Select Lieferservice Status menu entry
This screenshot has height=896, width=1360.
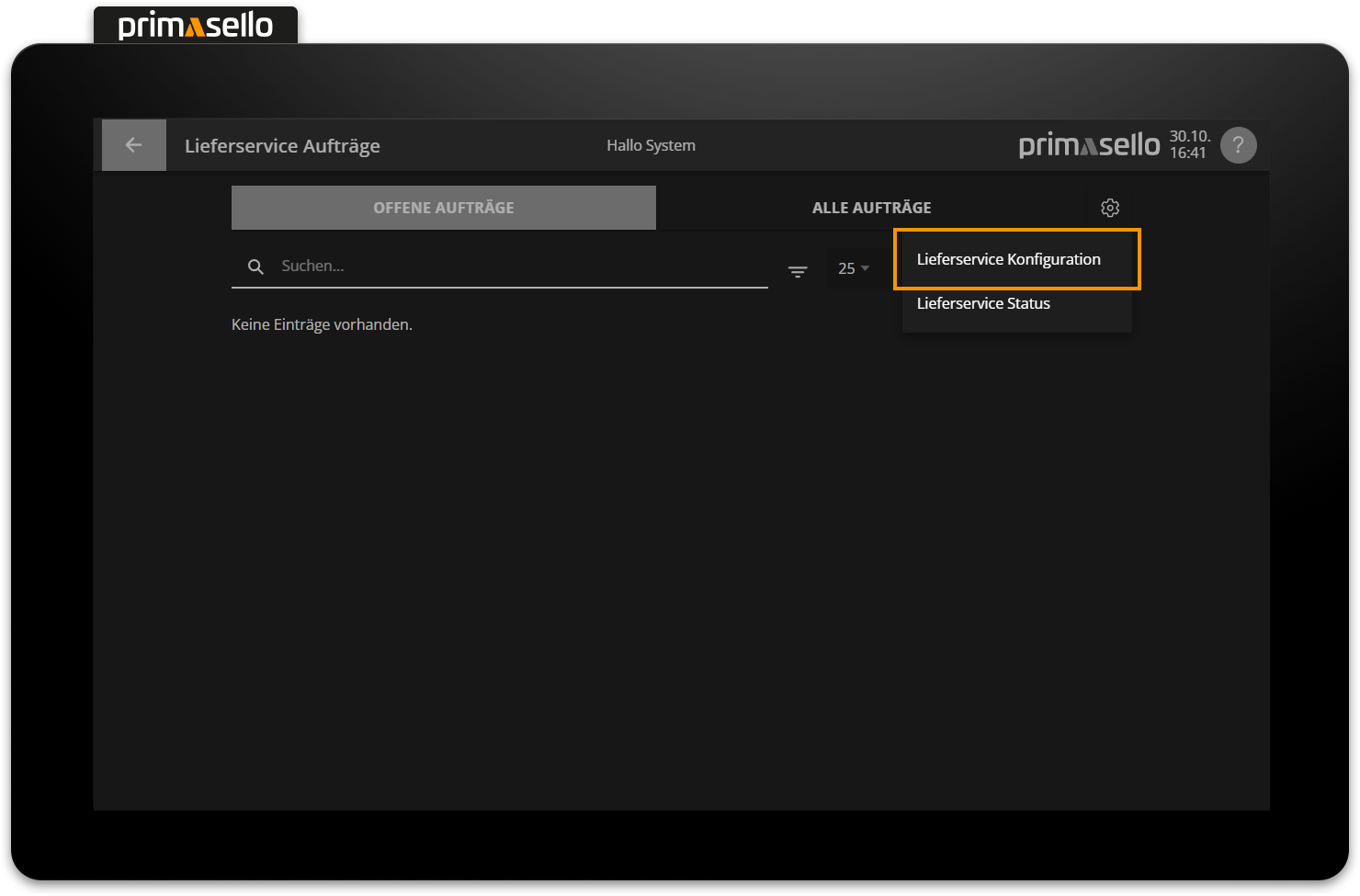click(983, 303)
